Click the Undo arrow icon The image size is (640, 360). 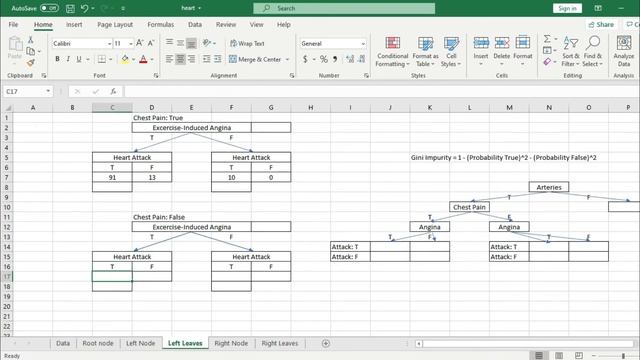point(84,8)
